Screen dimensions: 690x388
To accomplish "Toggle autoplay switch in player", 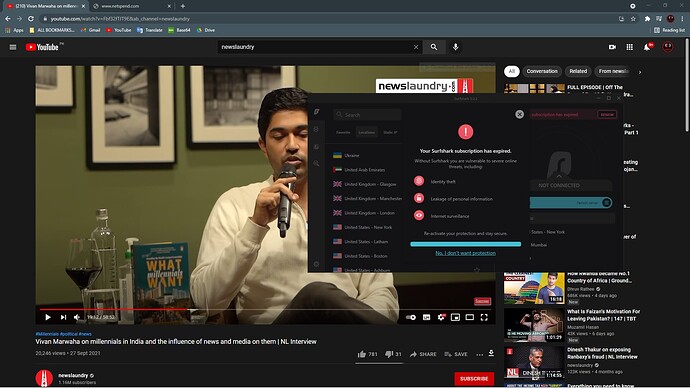I will pos(411,317).
